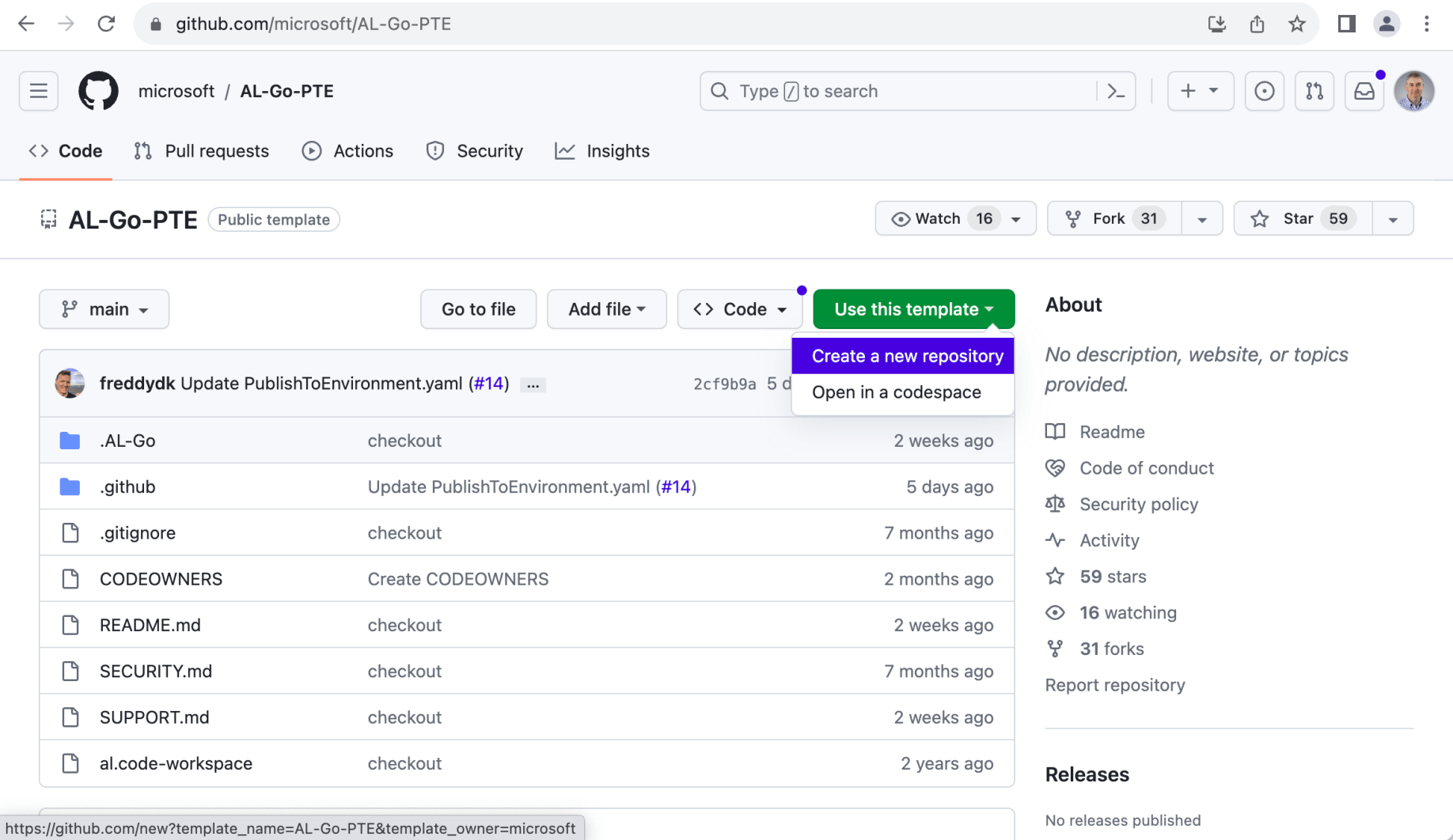The width and height of the screenshot is (1453, 840).
Task: Select Create a new repository option
Action: (x=907, y=356)
